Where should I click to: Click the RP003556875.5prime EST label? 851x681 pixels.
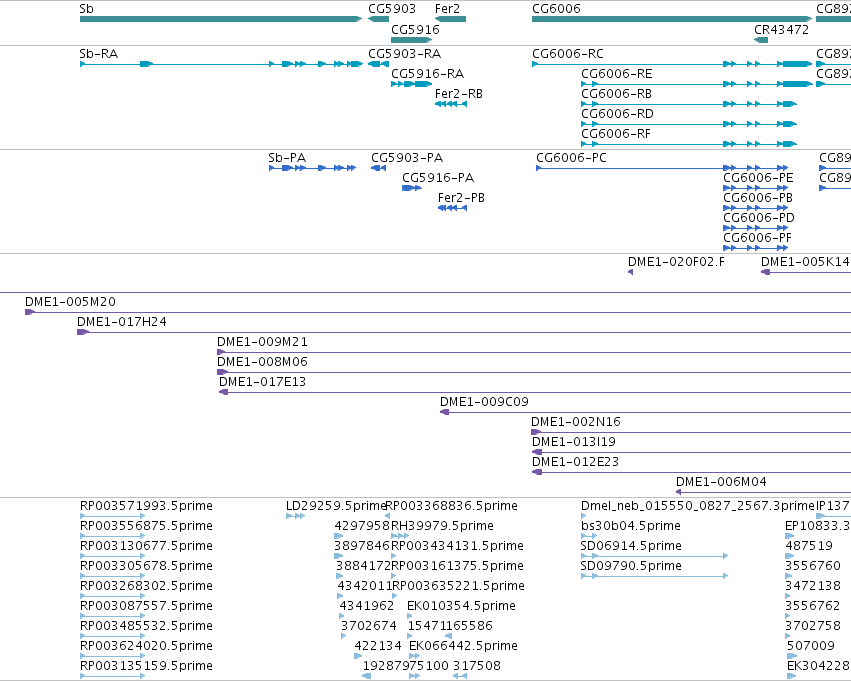pos(146,526)
